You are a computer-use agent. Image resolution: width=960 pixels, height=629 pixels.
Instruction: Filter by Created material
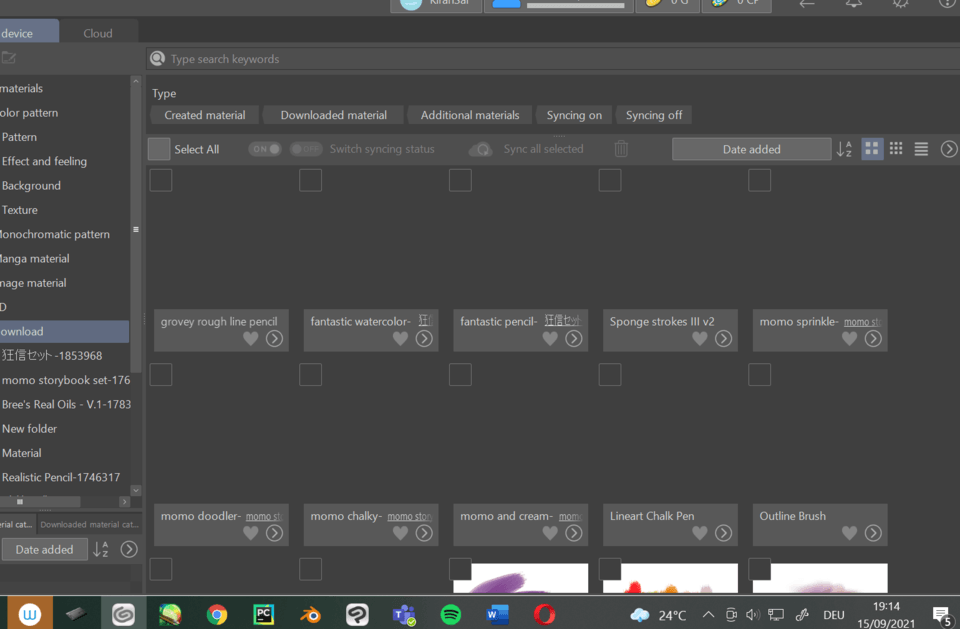click(x=204, y=115)
